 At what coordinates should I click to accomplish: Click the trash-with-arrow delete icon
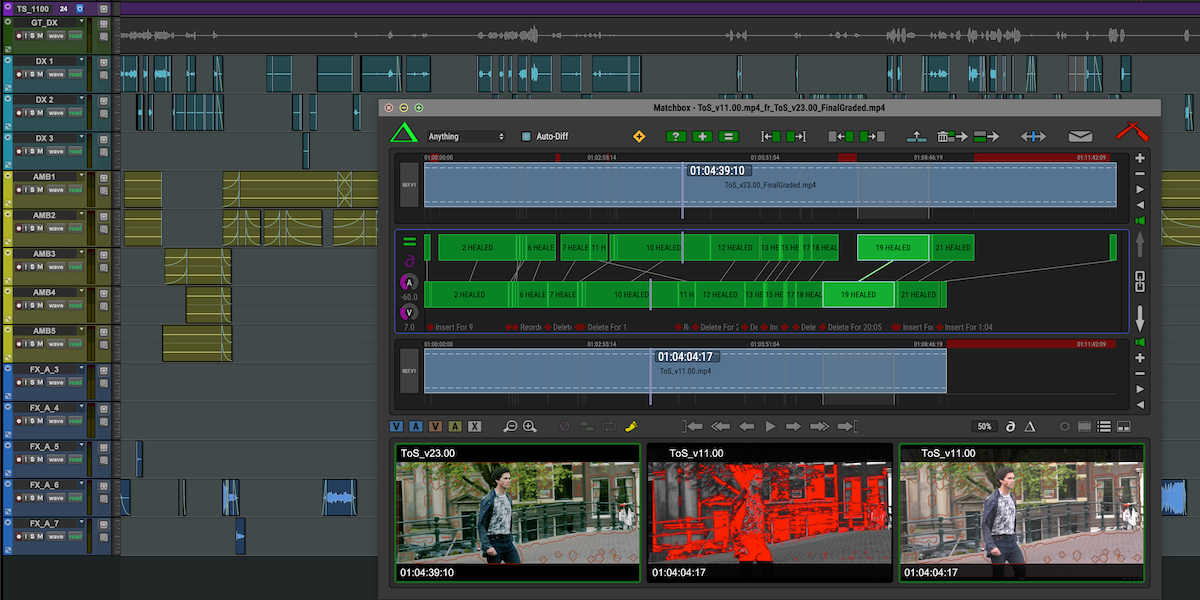[x=951, y=136]
